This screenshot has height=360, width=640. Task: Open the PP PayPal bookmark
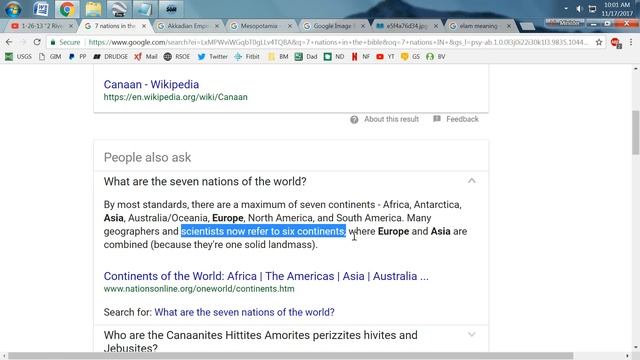tap(77, 57)
